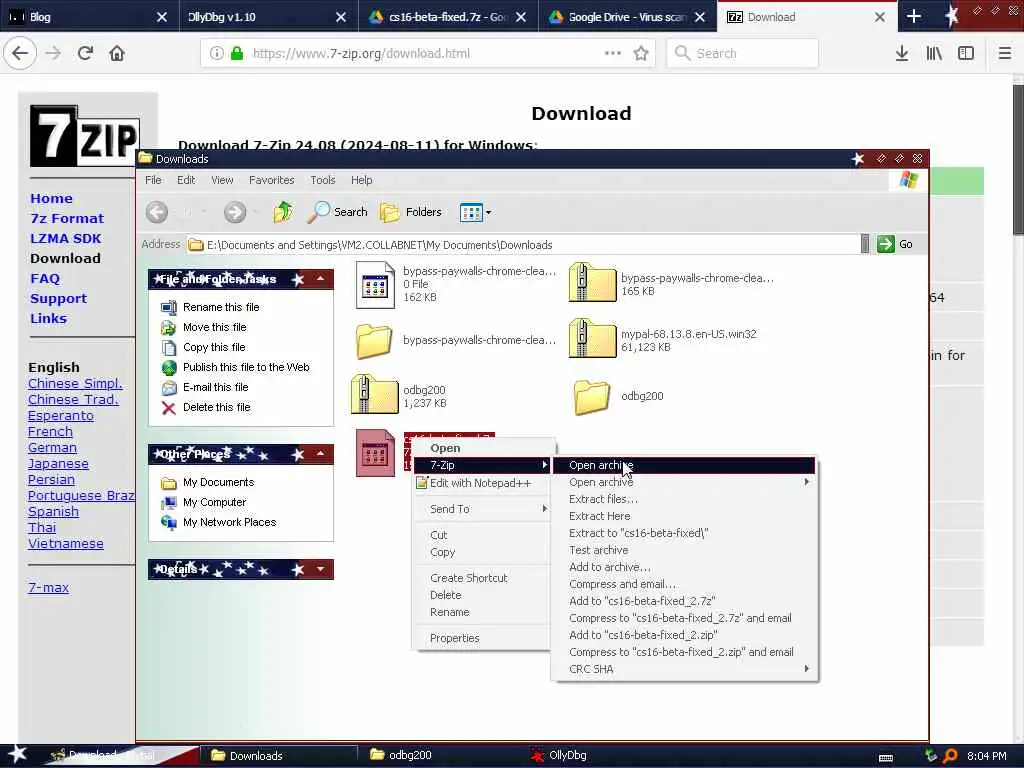
Task: Open a new browser tab with plus
Action: [x=914, y=16]
